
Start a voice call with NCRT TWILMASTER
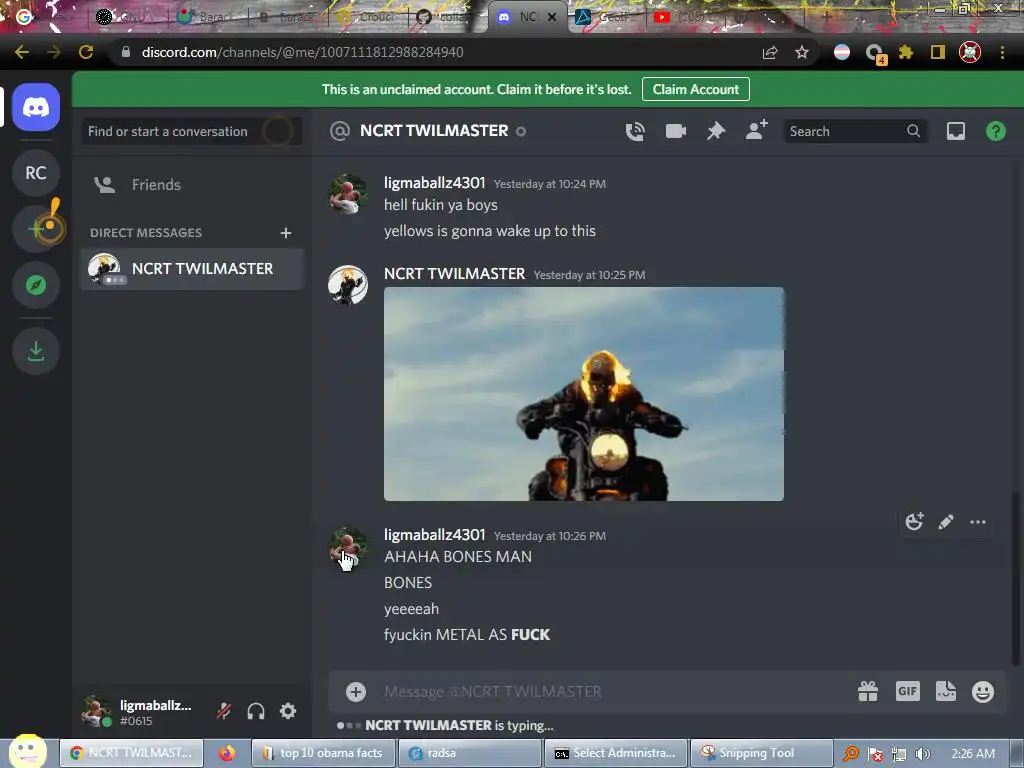635,131
